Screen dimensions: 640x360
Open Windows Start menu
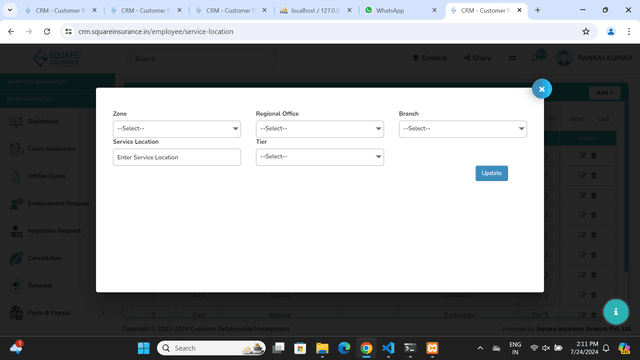(x=143, y=348)
